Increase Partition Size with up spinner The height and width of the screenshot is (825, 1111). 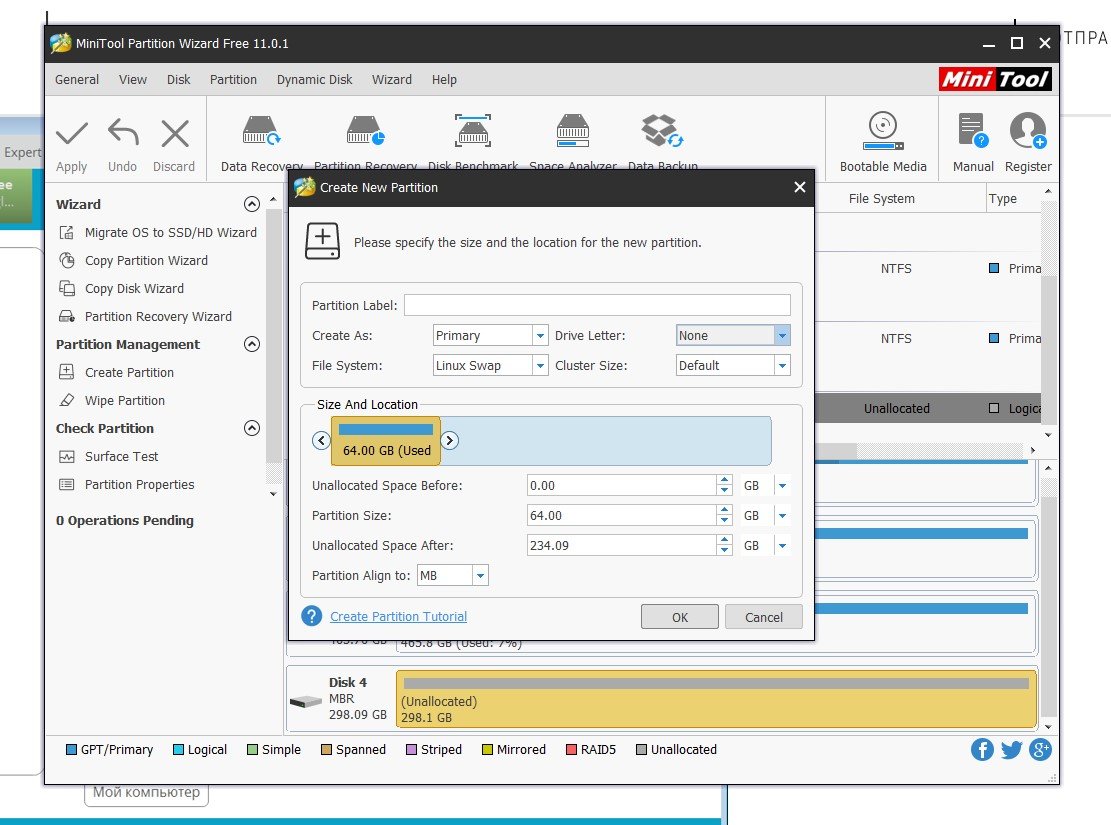[x=724, y=510]
